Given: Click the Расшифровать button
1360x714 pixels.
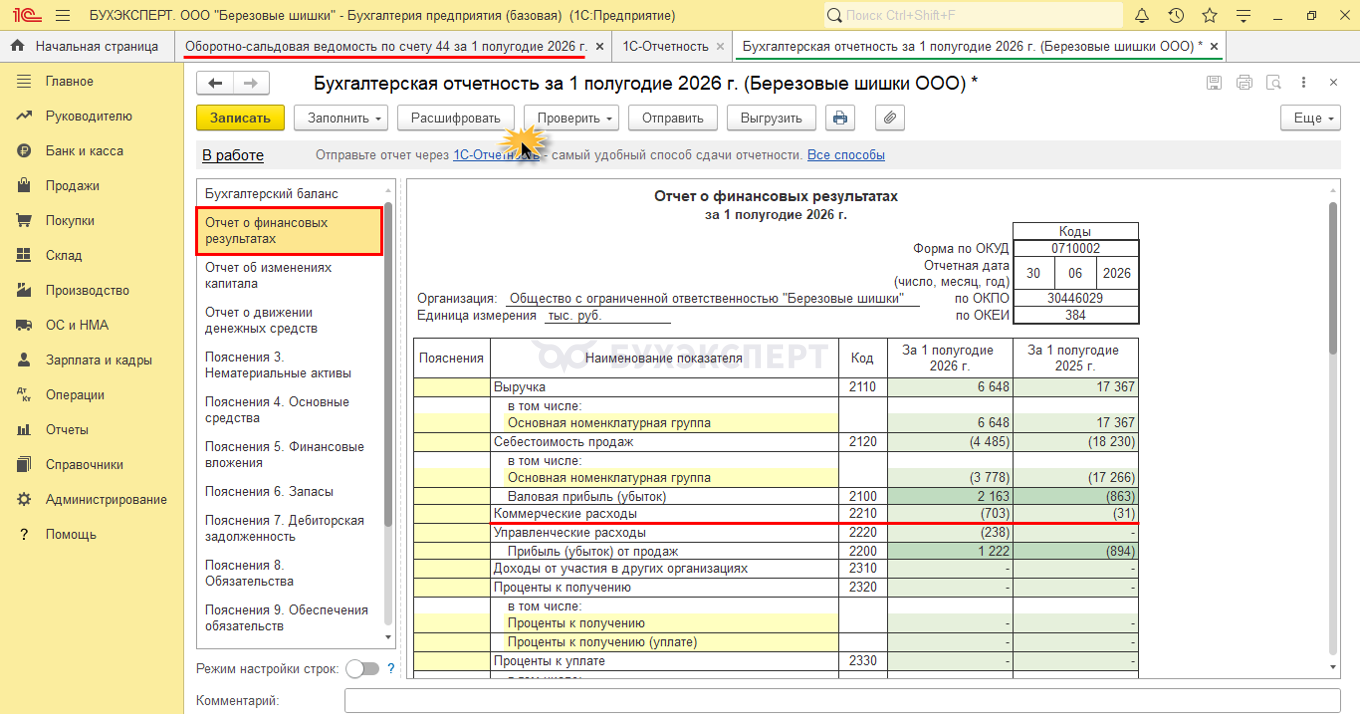Looking at the screenshot, I should [x=456, y=118].
